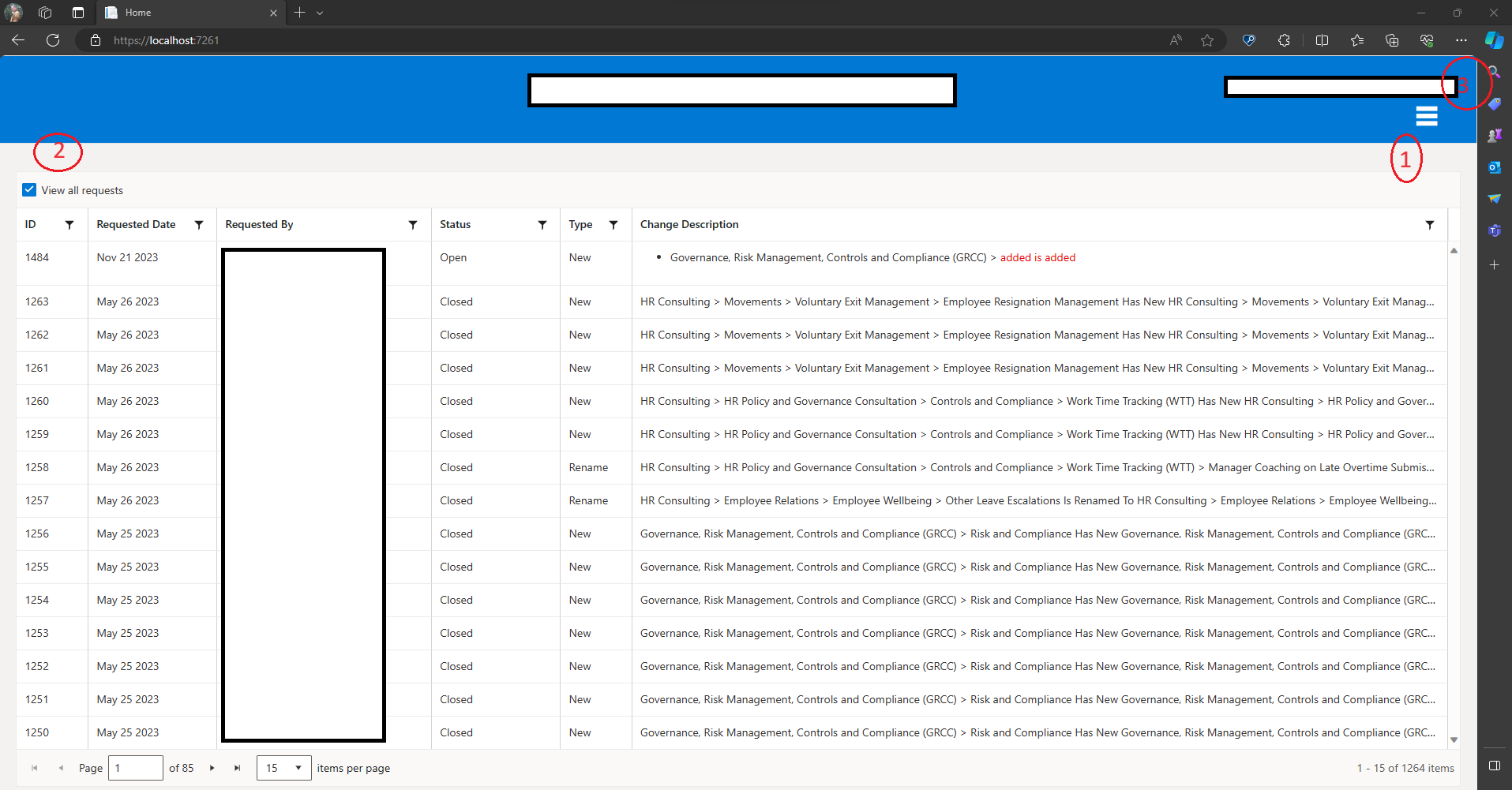This screenshot has height=790, width=1512.
Task: Go to the next page of results
Action: [212, 767]
